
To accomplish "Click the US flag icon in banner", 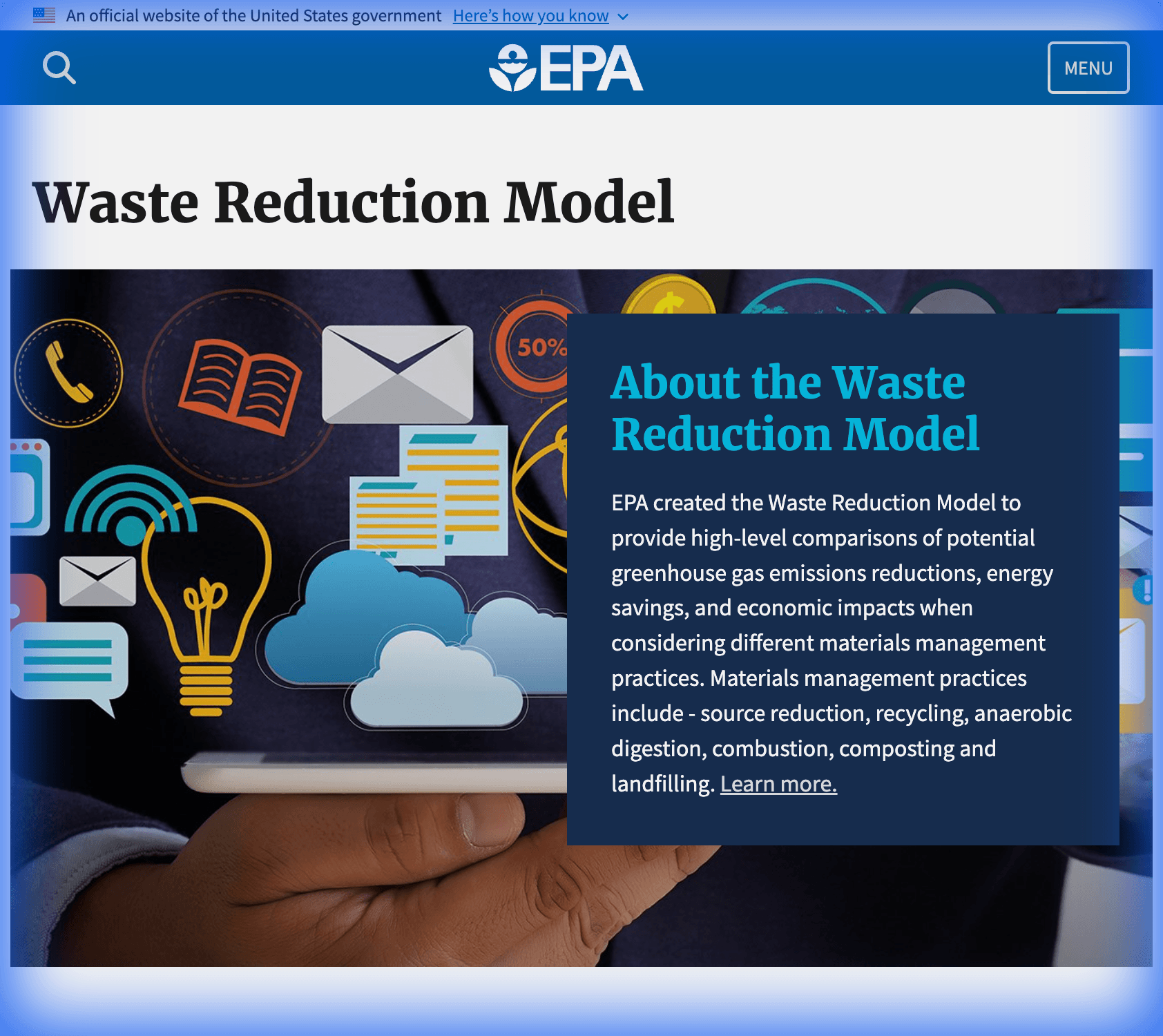I will [x=43, y=15].
